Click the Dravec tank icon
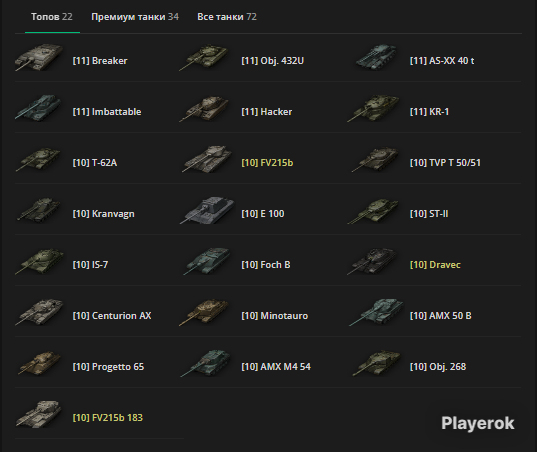Screen dimensions: 537x452 (x=373, y=261)
